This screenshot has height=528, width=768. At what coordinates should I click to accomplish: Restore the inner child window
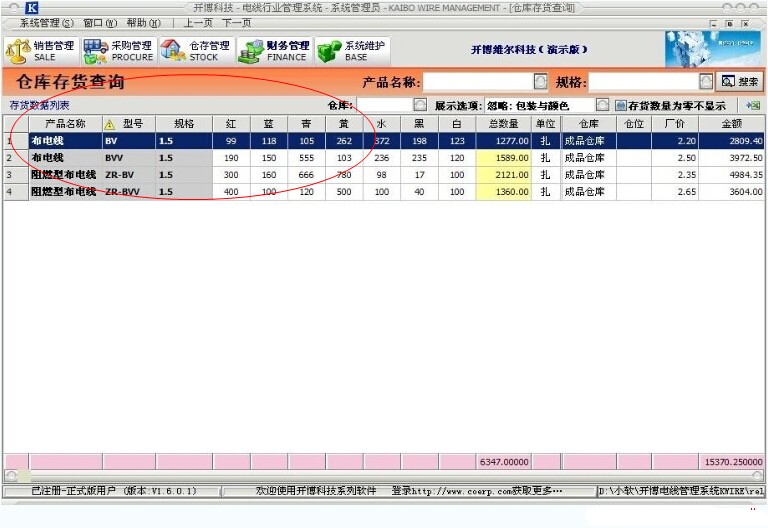[729, 24]
